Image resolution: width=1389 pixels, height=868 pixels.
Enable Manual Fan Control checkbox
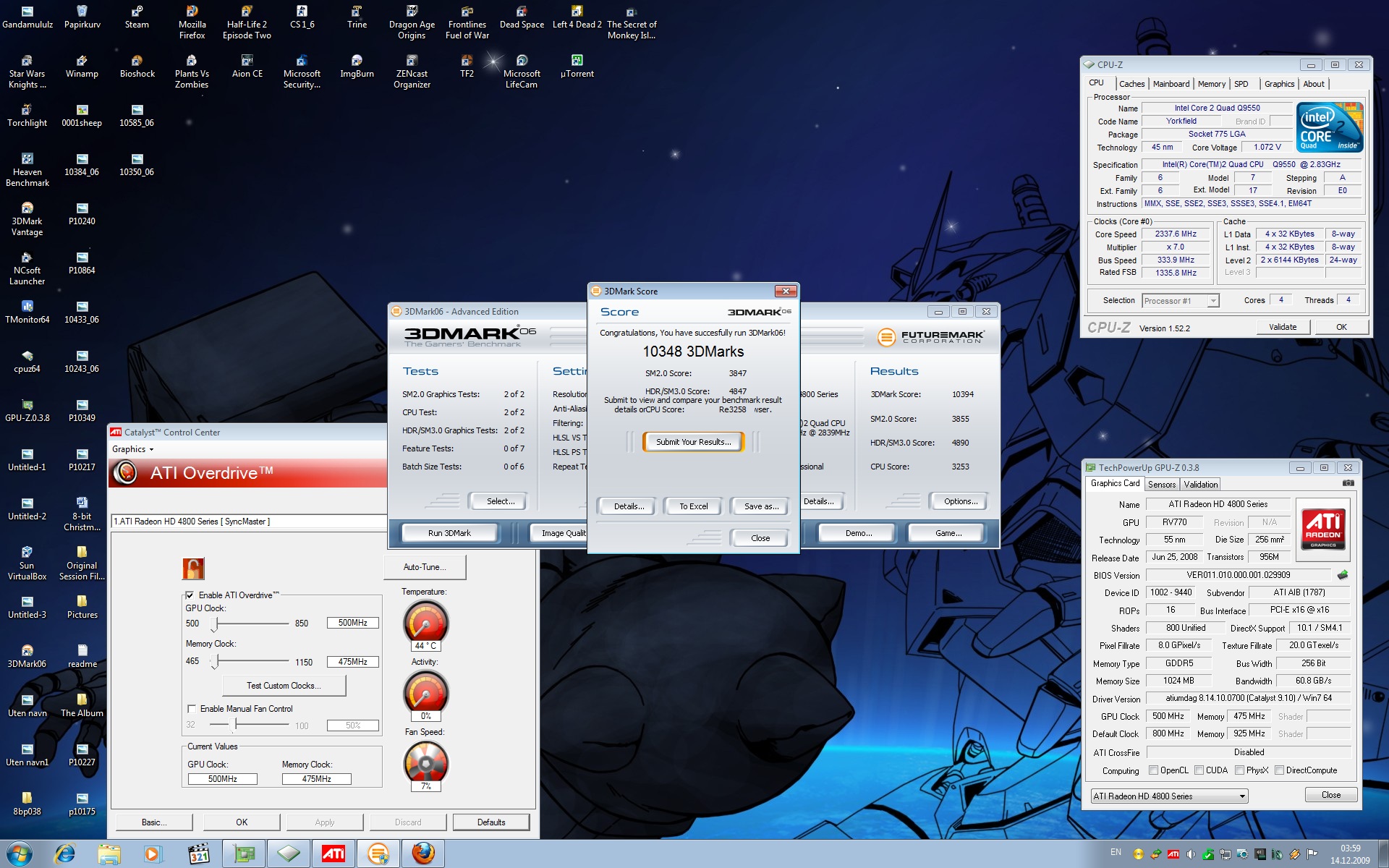(x=192, y=709)
